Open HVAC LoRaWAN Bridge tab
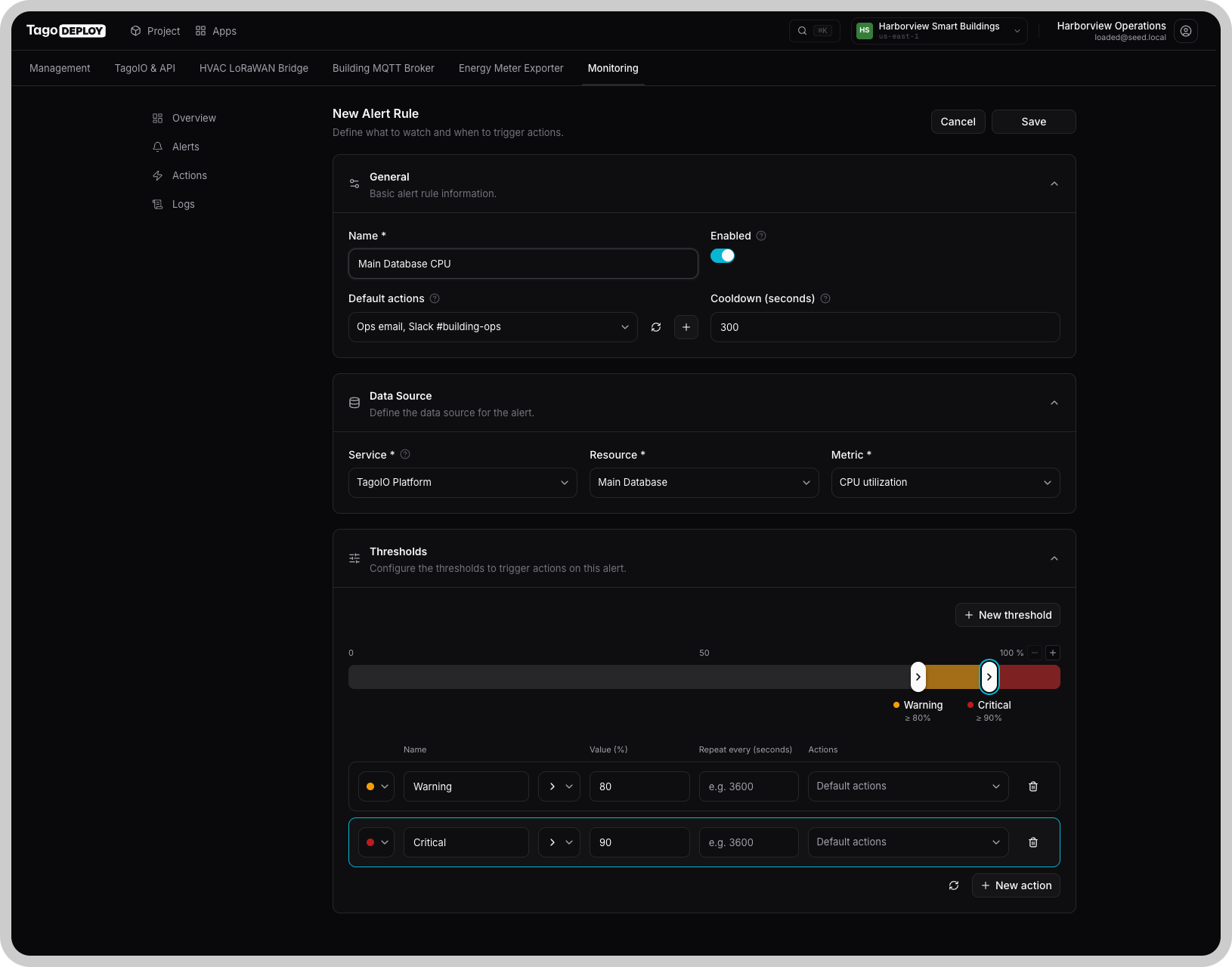Screen dimensions: 1232x967 click(254, 68)
